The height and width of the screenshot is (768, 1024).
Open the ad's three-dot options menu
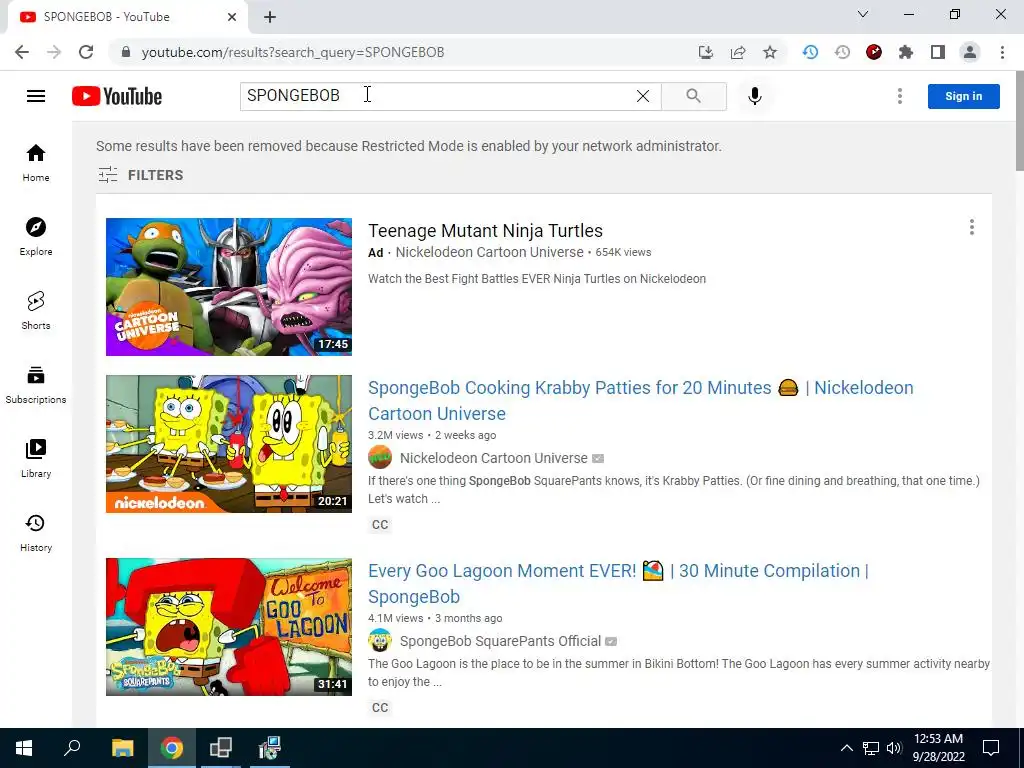971,227
